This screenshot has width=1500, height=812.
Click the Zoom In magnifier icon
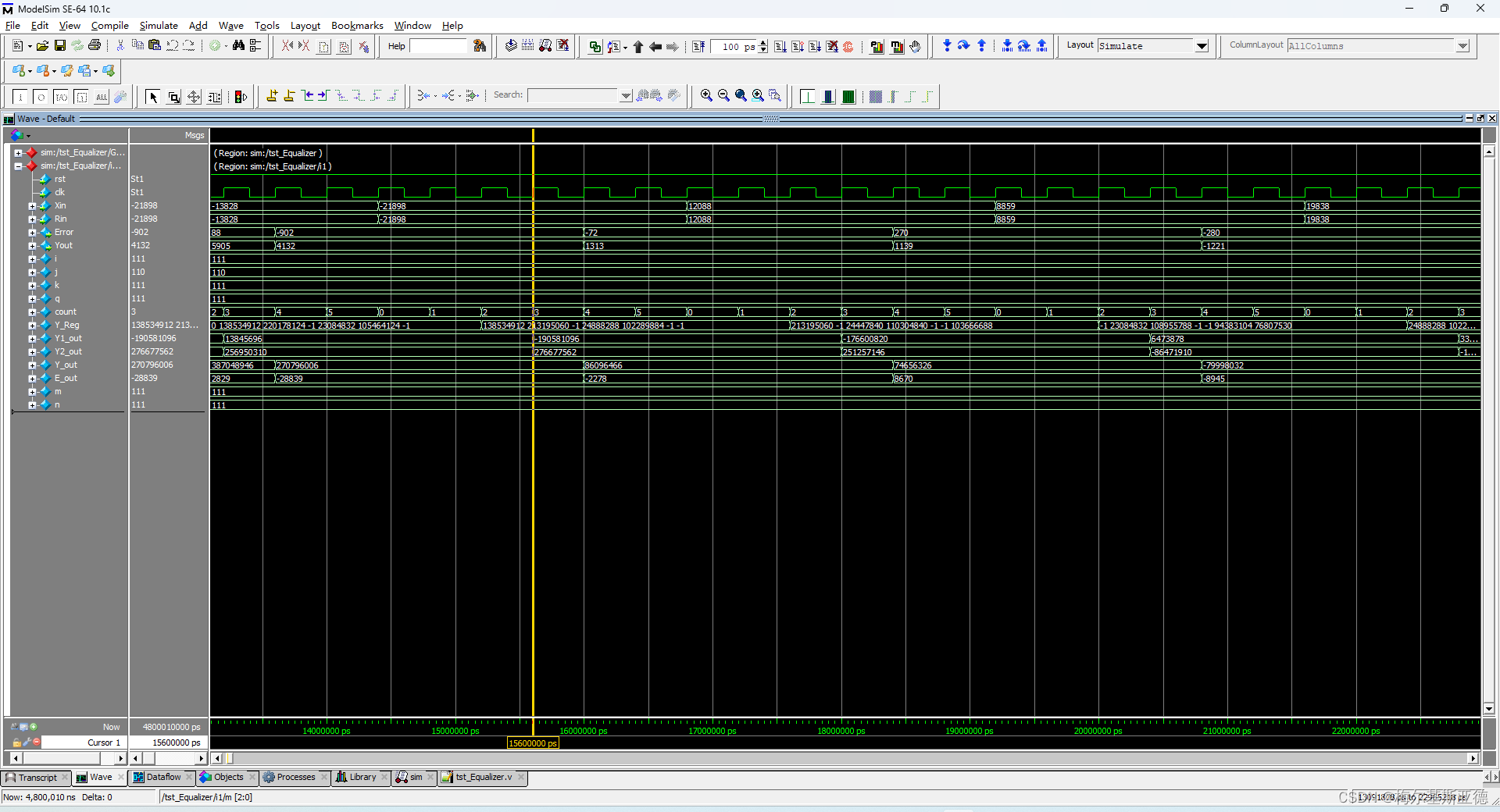click(706, 95)
